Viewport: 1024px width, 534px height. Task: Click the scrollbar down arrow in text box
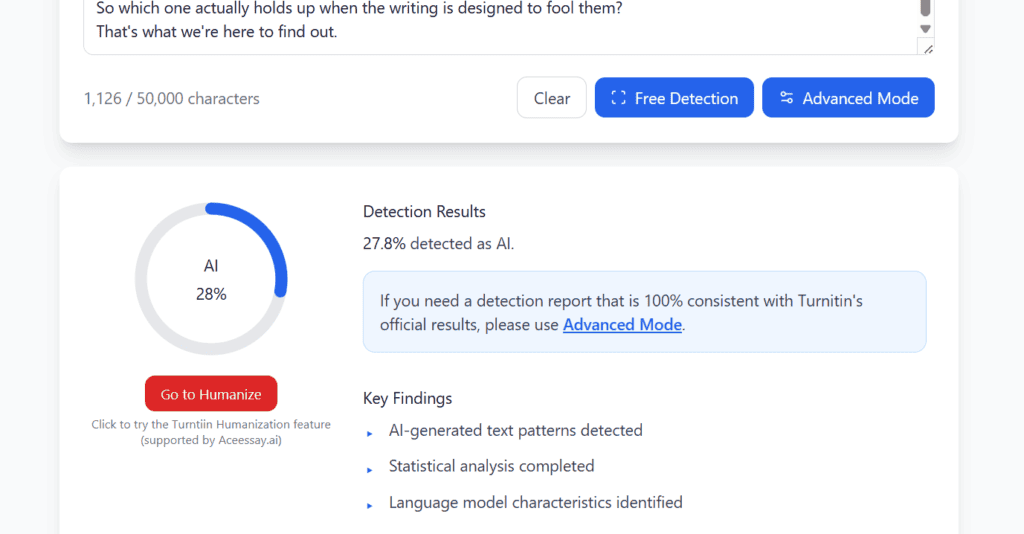pos(926,29)
